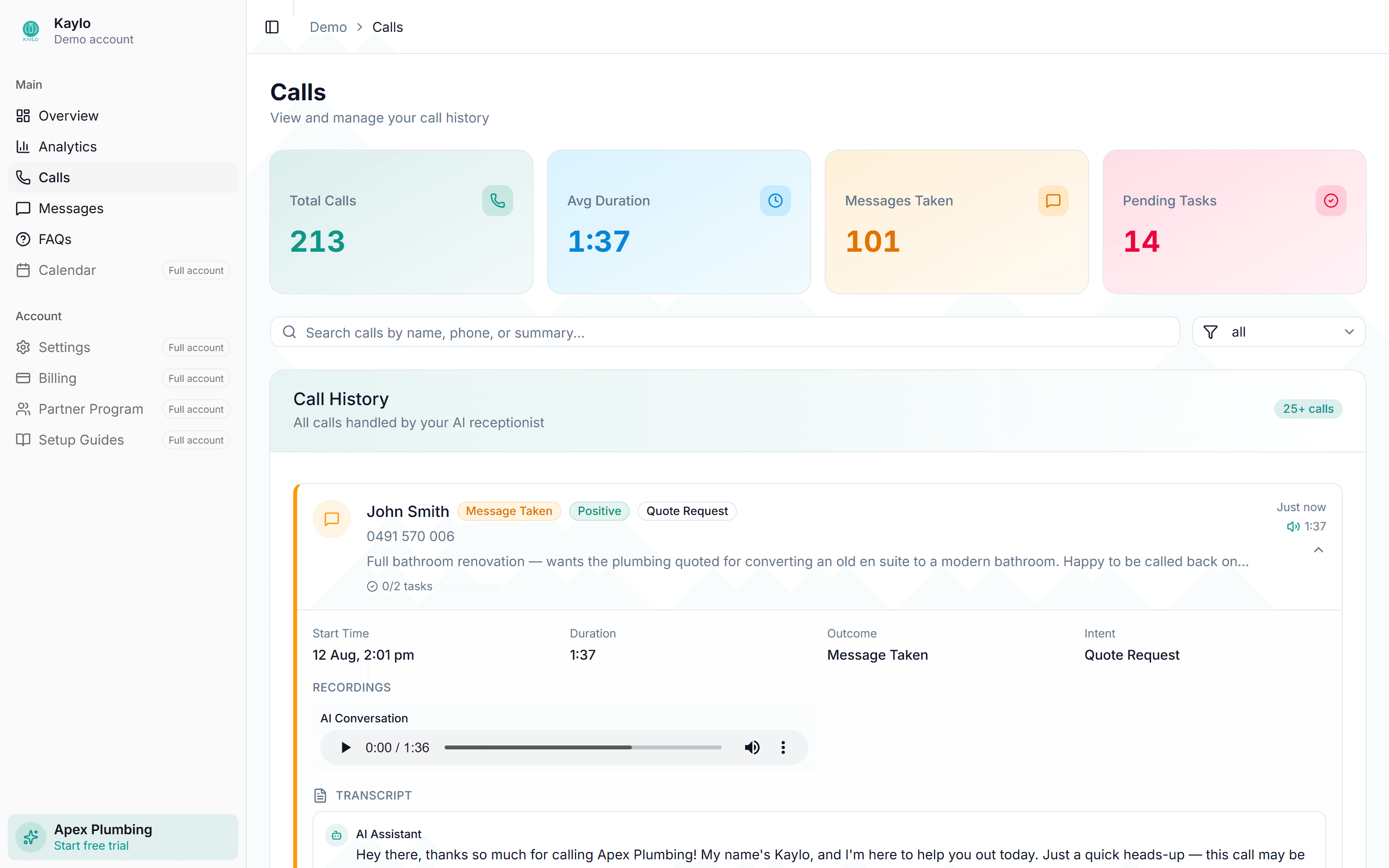Click the Message Taken tag
The image size is (1389, 868).
click(x=508, y=511)
